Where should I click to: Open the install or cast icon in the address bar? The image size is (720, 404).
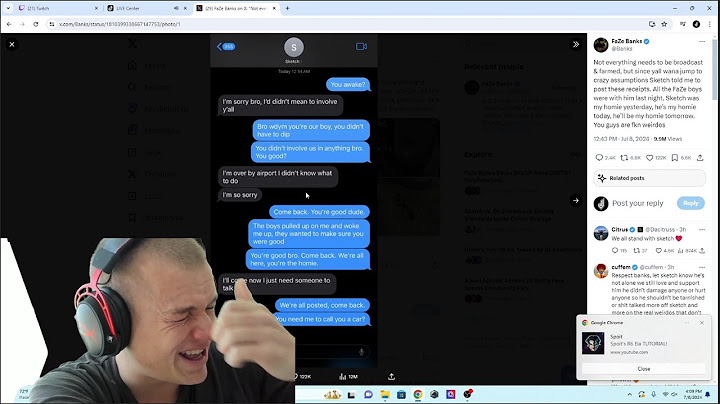point(652,24)
